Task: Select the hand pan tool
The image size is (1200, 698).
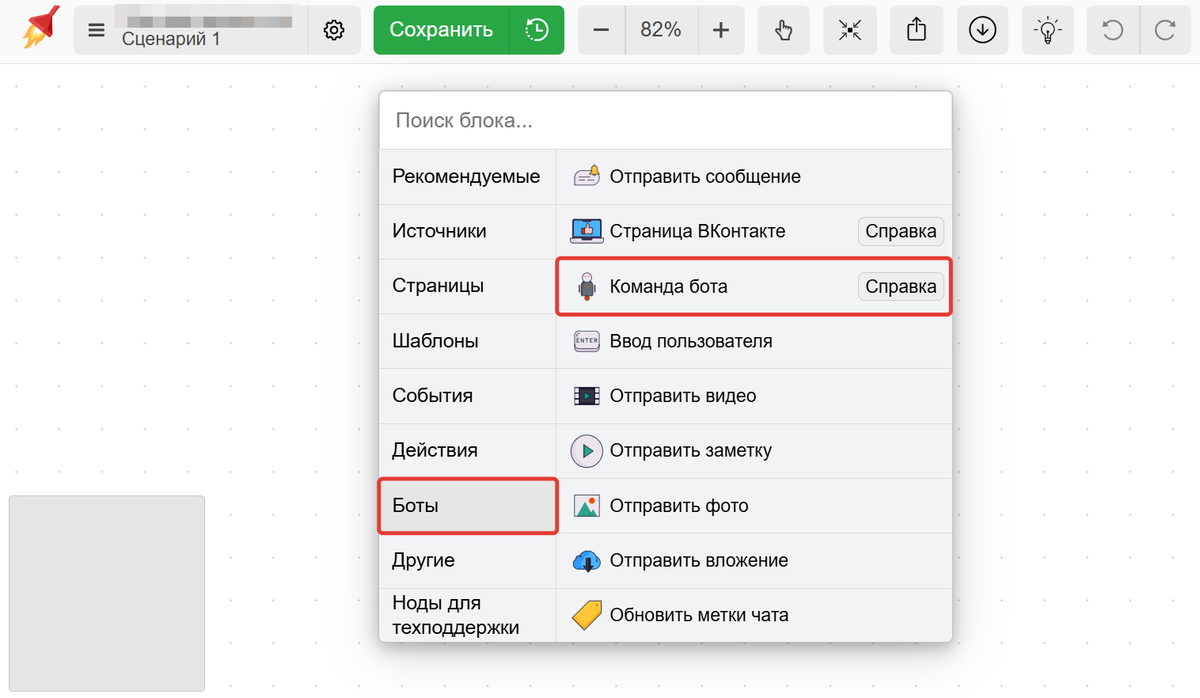Action: click(x=784, y=30)
